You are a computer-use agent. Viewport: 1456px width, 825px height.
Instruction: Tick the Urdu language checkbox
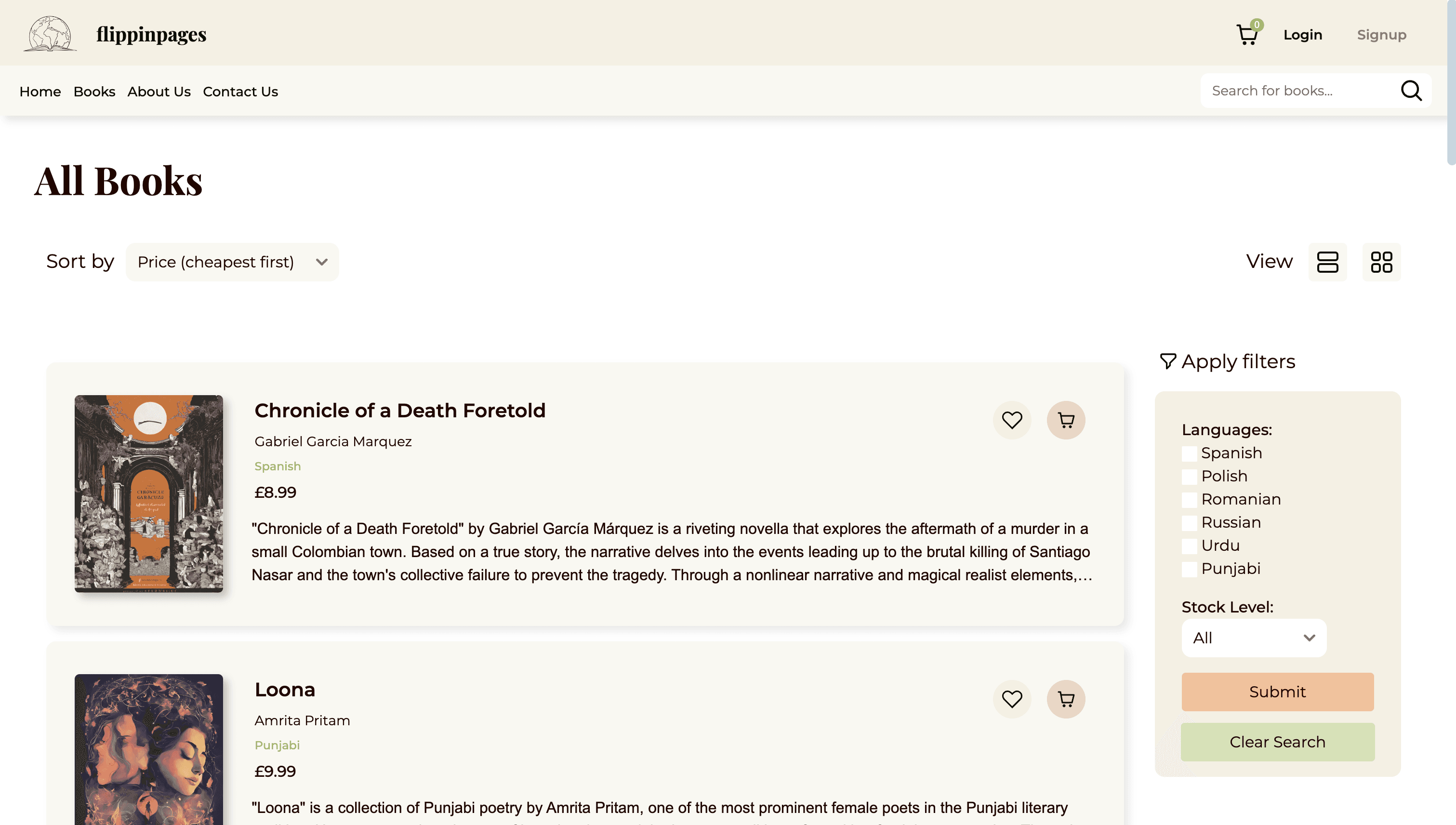click(1189, 546)
